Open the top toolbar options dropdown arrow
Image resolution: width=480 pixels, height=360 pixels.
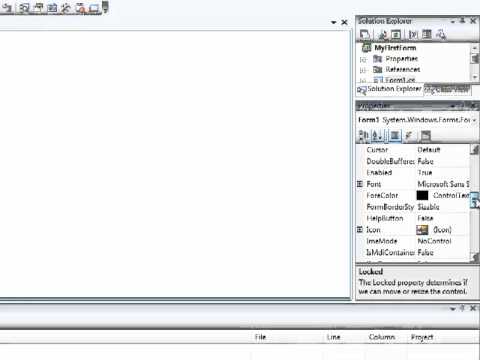105,7
